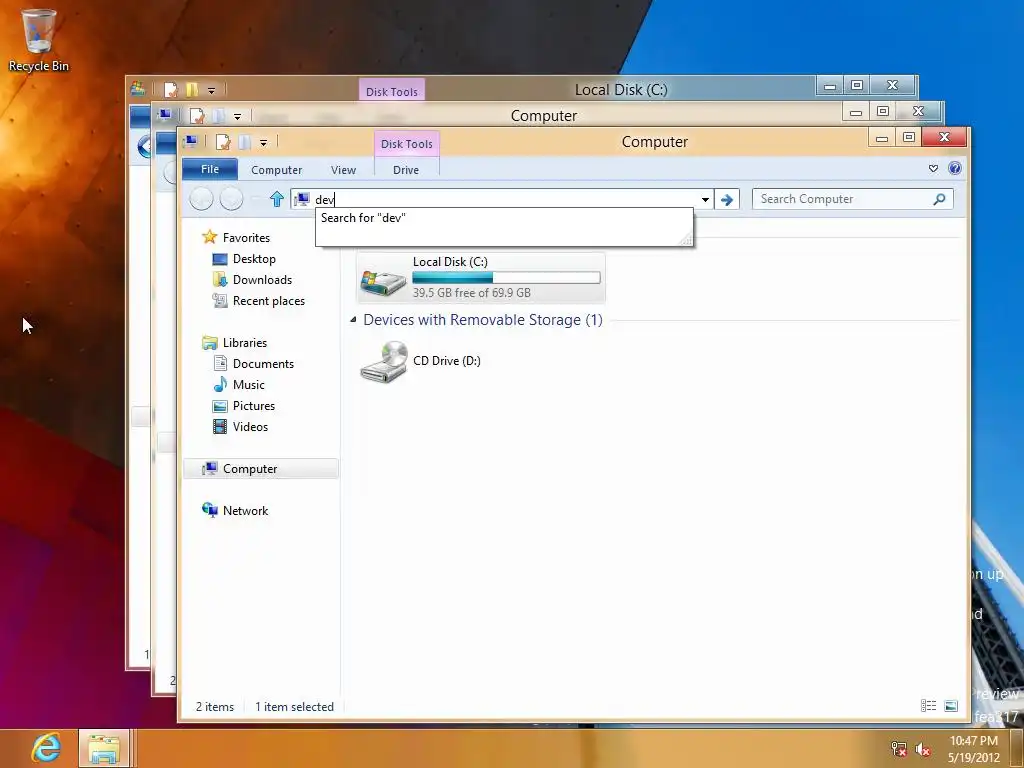Switch to Large icons view in status bar

[951, 705]
